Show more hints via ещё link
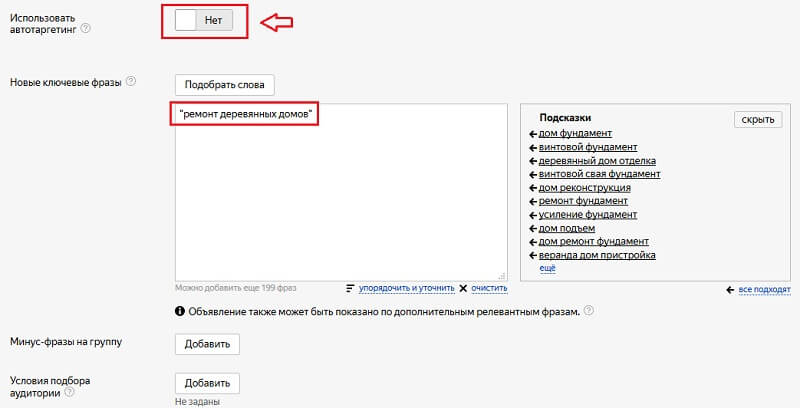This screenshot has height=408, width=800. coord(547,268)
